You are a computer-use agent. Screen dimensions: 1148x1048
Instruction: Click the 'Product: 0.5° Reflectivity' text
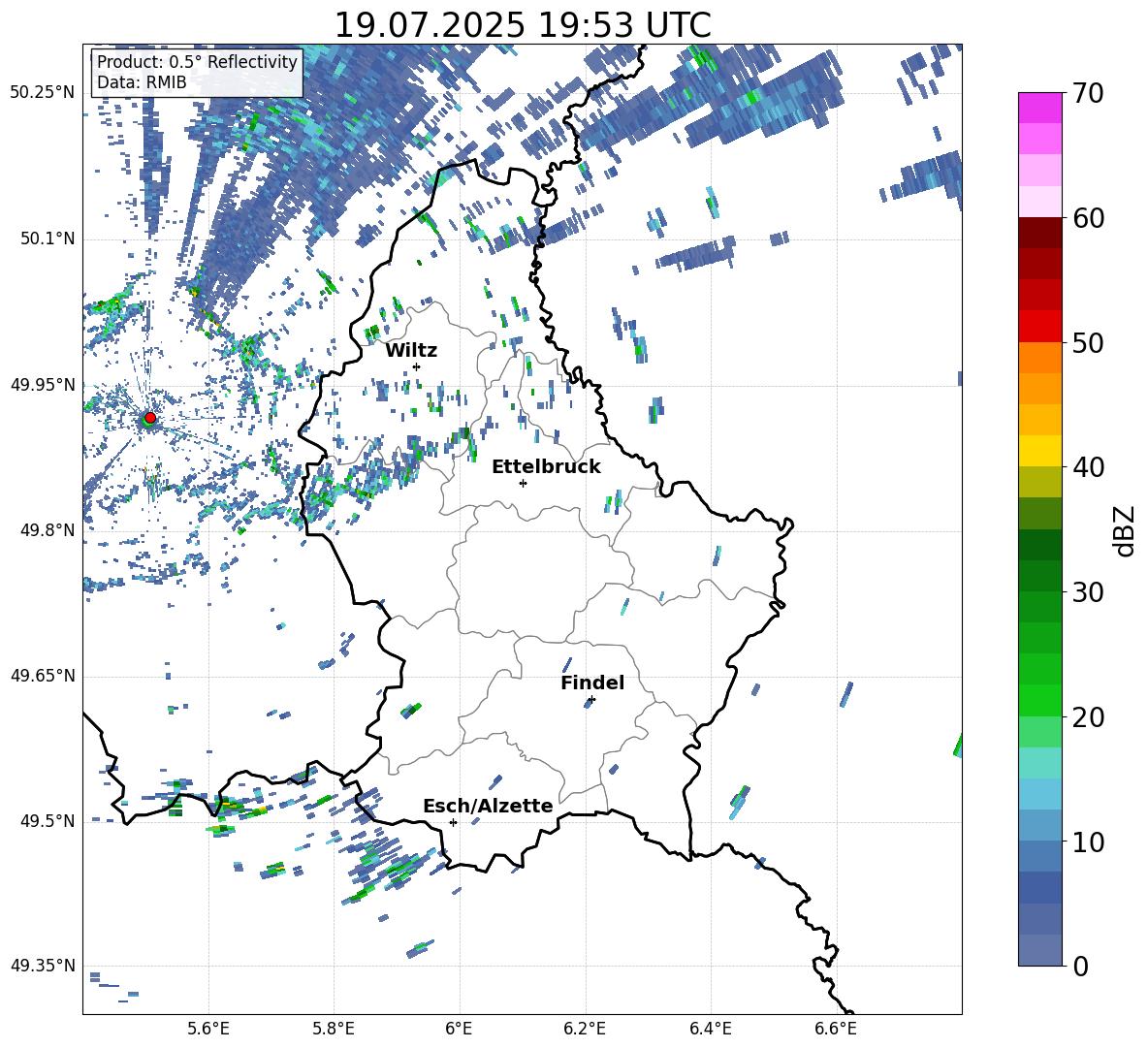click(197, 61)
